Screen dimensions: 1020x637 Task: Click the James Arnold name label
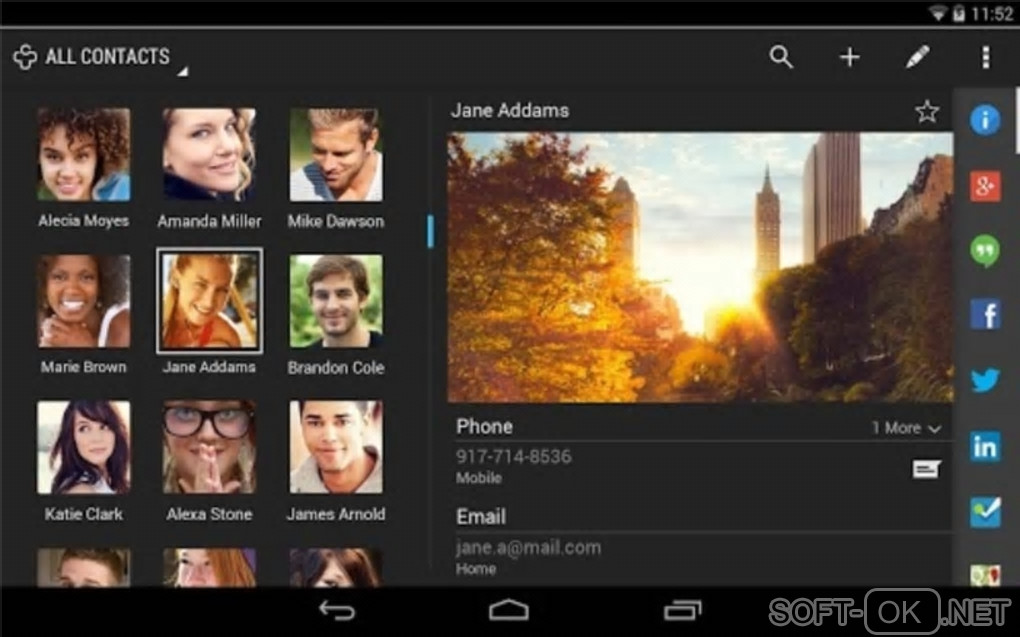click(x=336, y=514)
